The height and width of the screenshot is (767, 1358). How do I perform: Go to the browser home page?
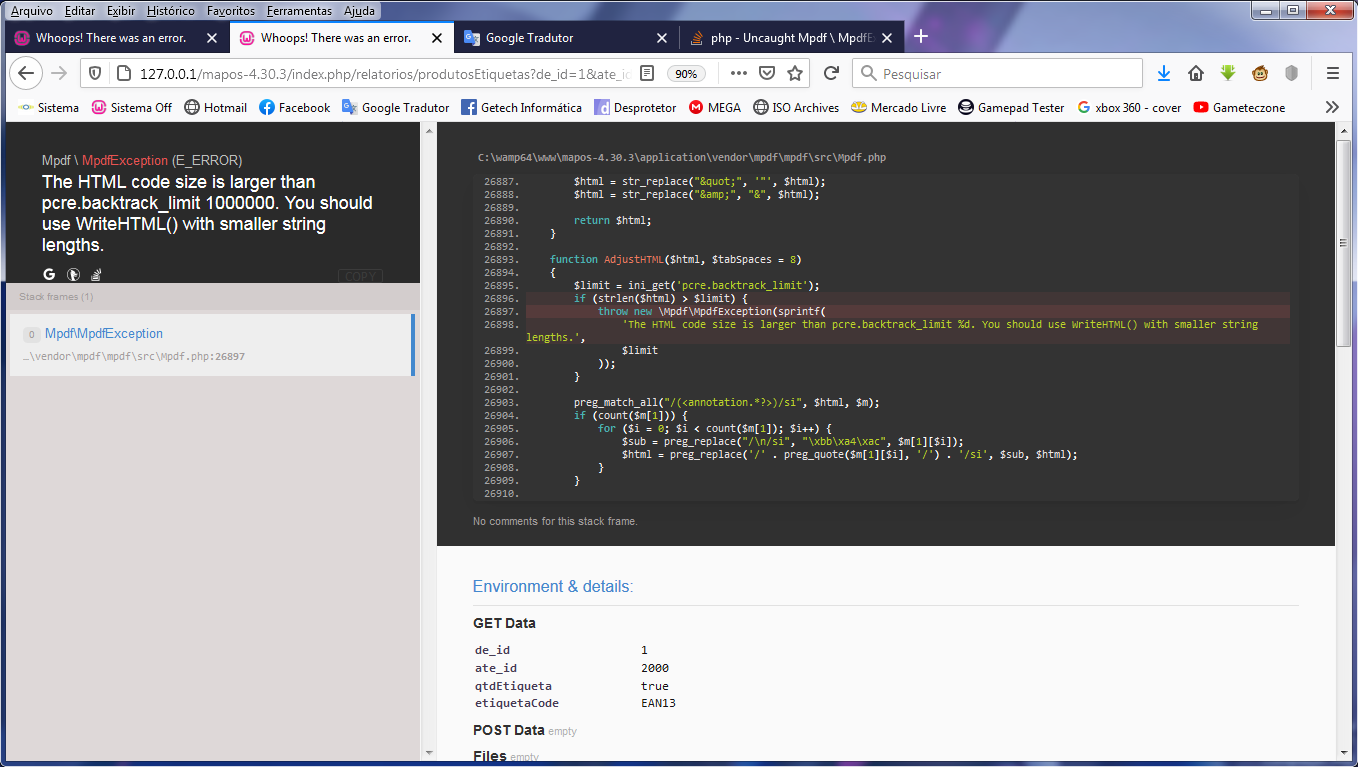coord(1195,73)
